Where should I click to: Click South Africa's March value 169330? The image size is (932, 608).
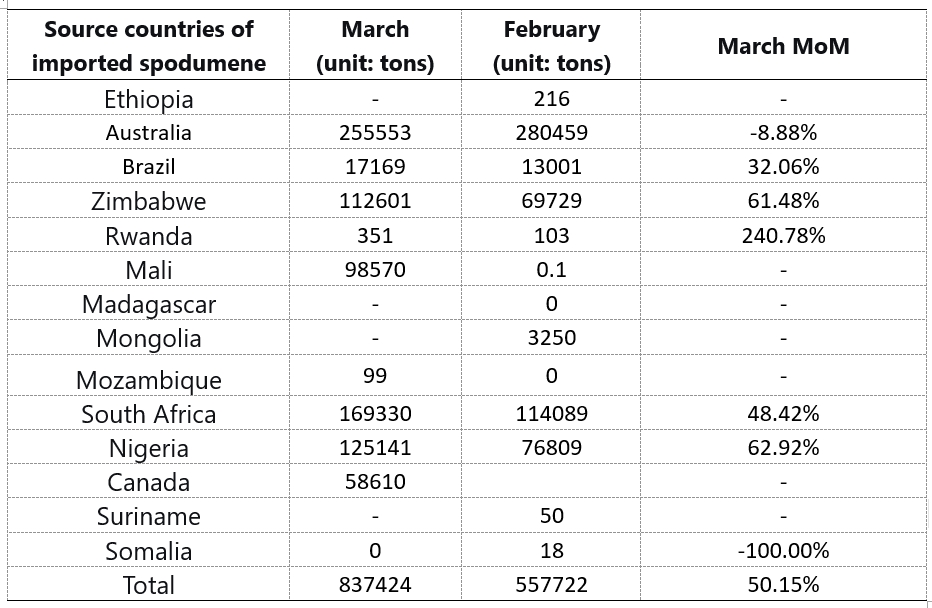[x=375, y=413]
